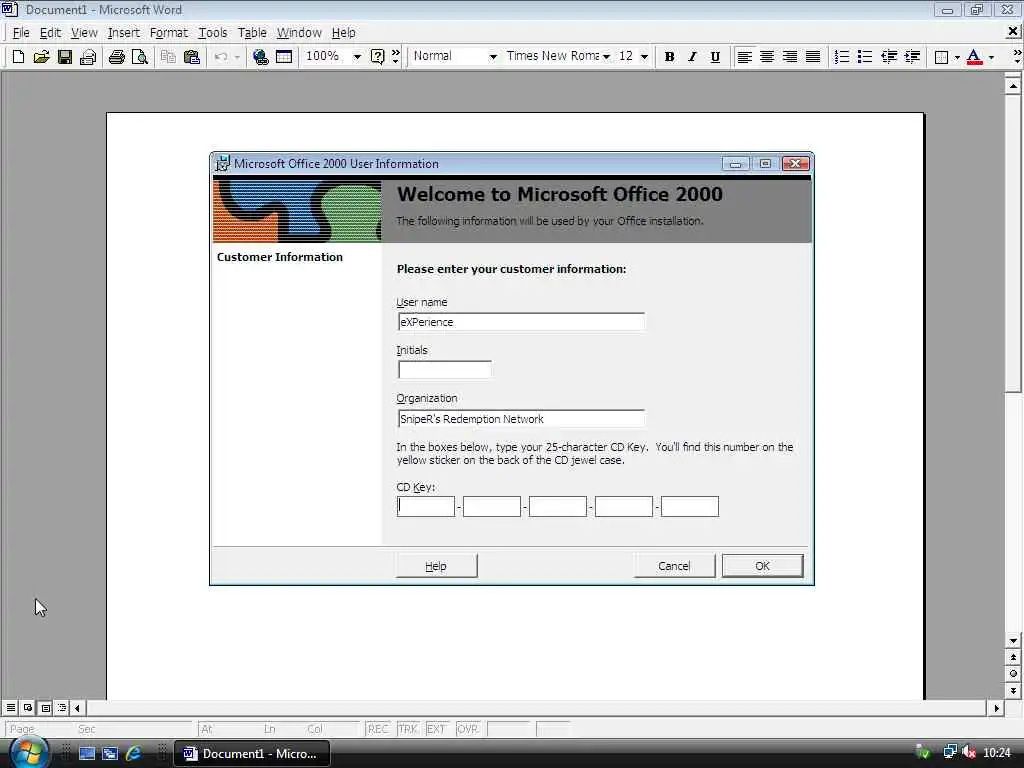Set Align Right paragraph alignment
1024x768 pixels.
(790, 57)
